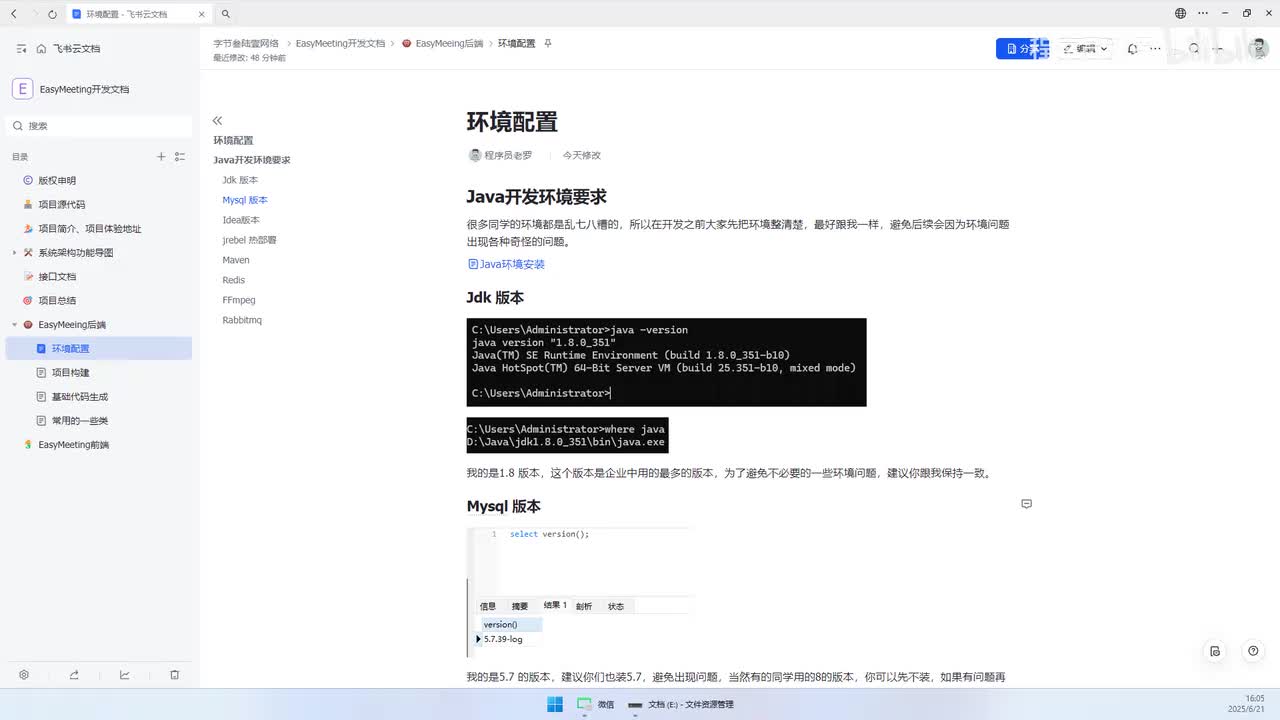
Task: Open EasyMeeting开发文档 wiki title
Action: (x=84, y=89)
